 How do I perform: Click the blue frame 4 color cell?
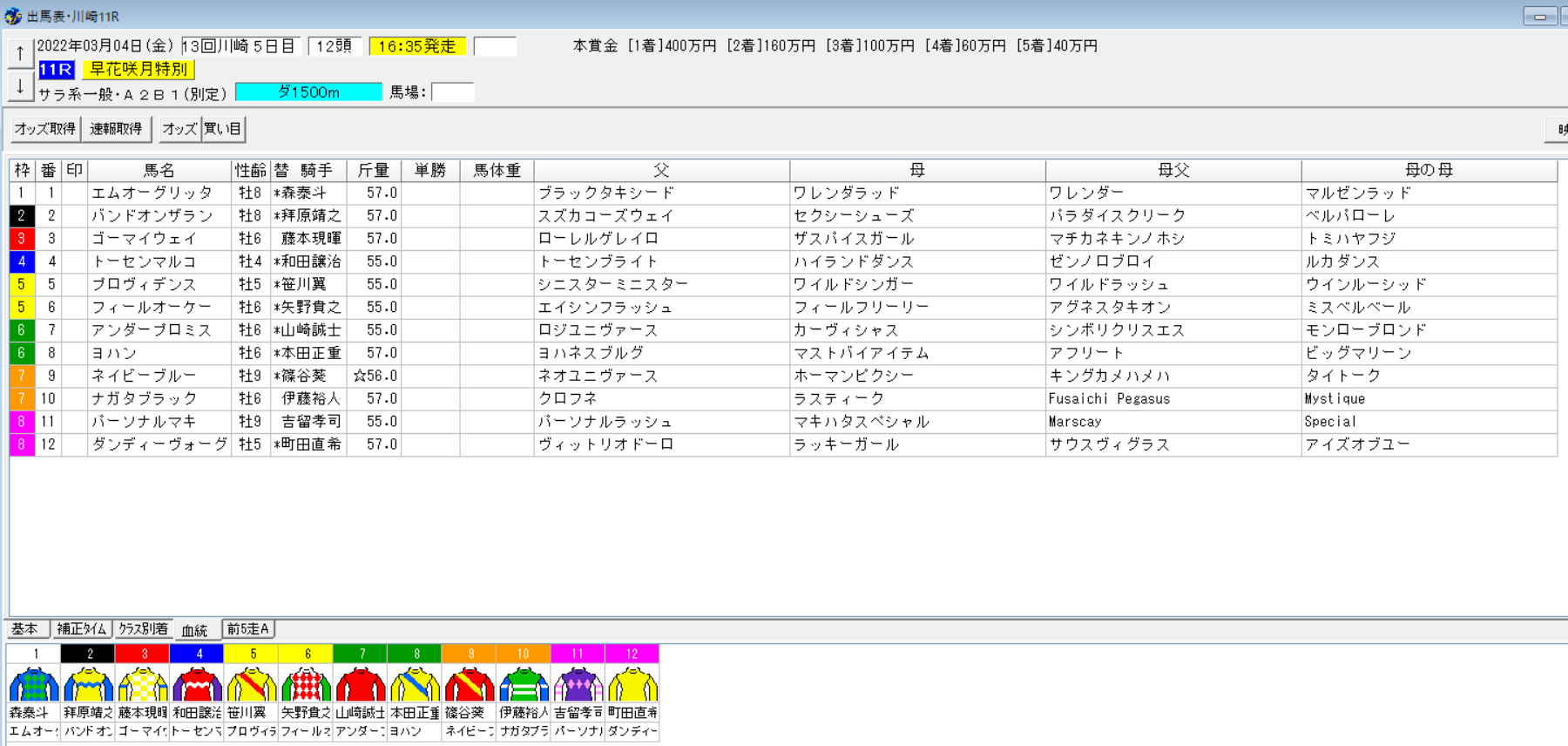[22, 261]
